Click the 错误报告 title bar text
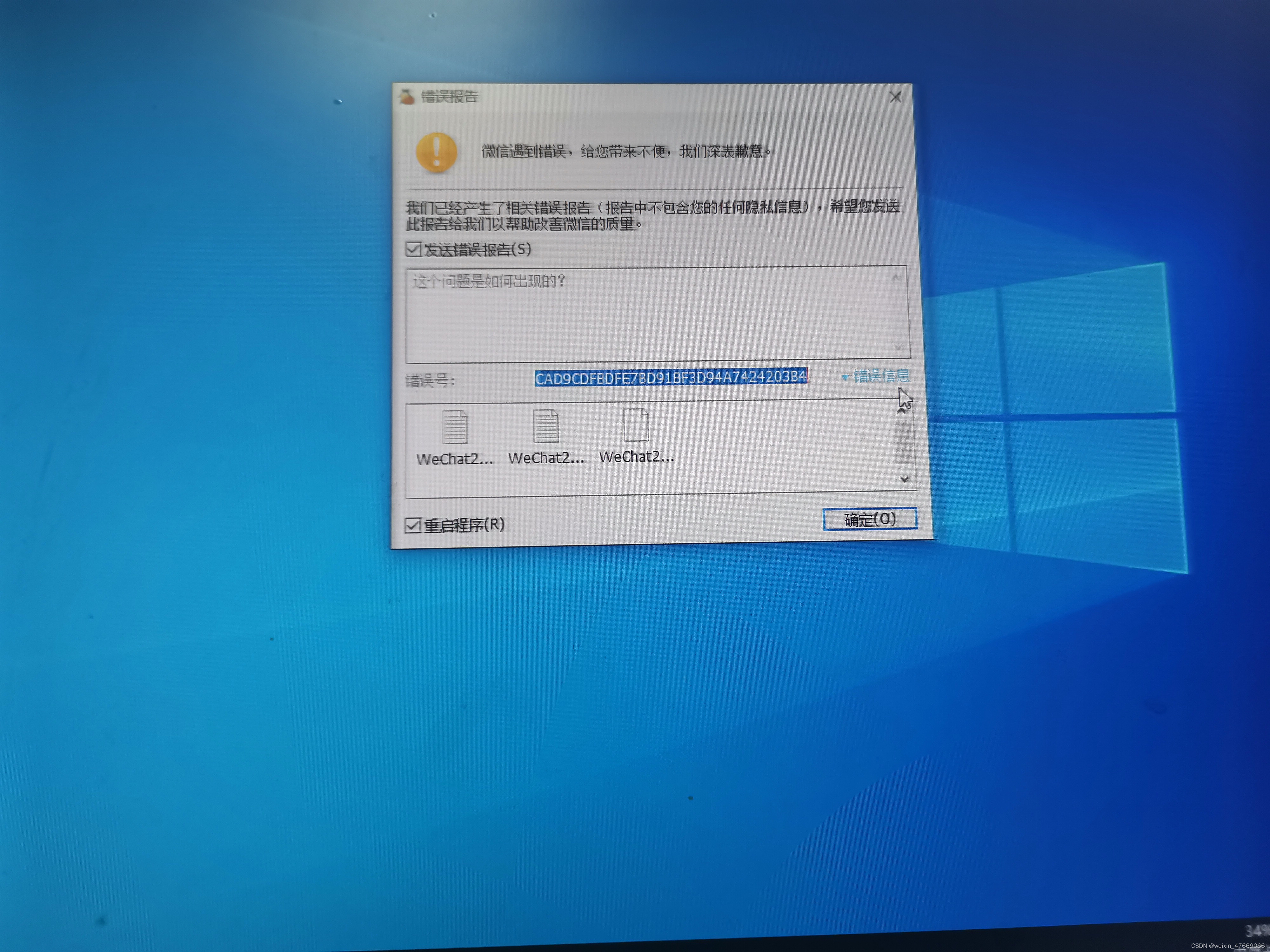Image resolution: width=1270 pixels, height=952 pixels. click(x=449, y=96)
